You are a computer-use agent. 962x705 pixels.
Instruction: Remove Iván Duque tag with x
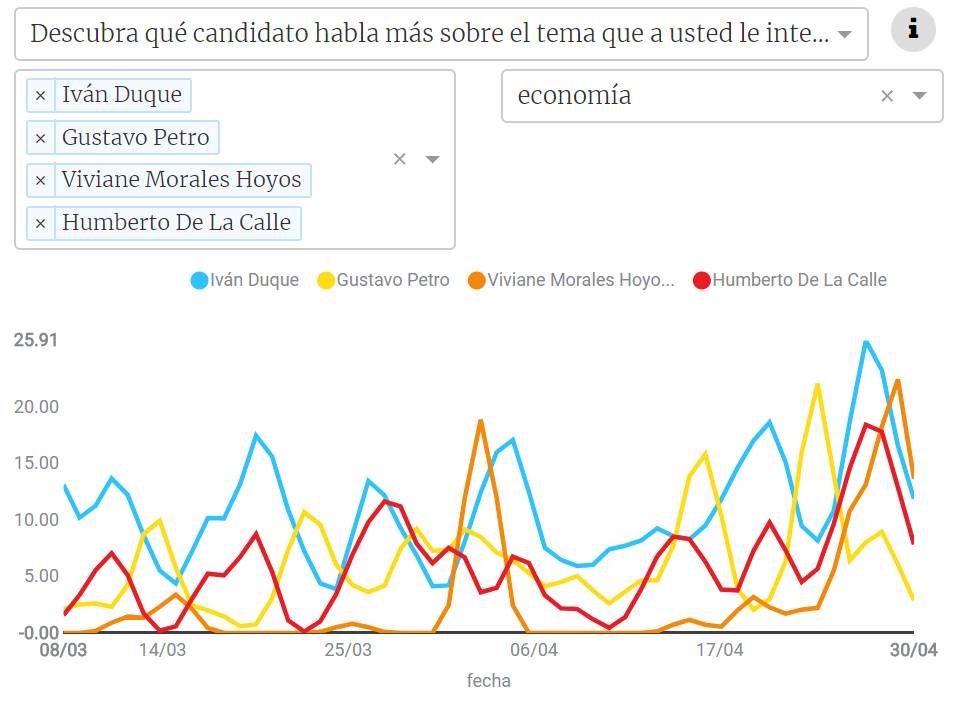point(40,96)
